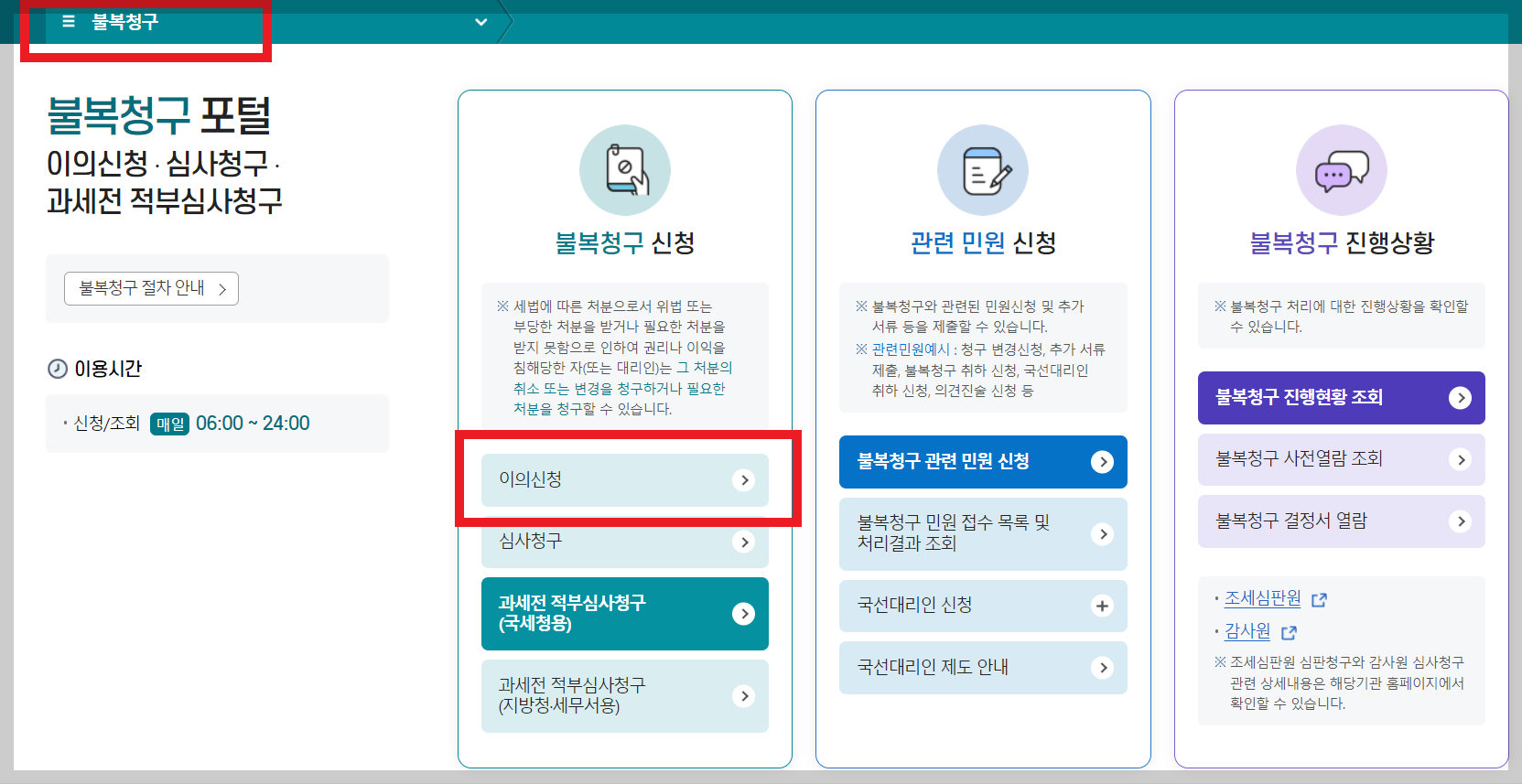Open 불복청구 관련 민원 신청 button
Image resolution: width=1522 pixels, height=784 pixels.
(x=983, y=462)
